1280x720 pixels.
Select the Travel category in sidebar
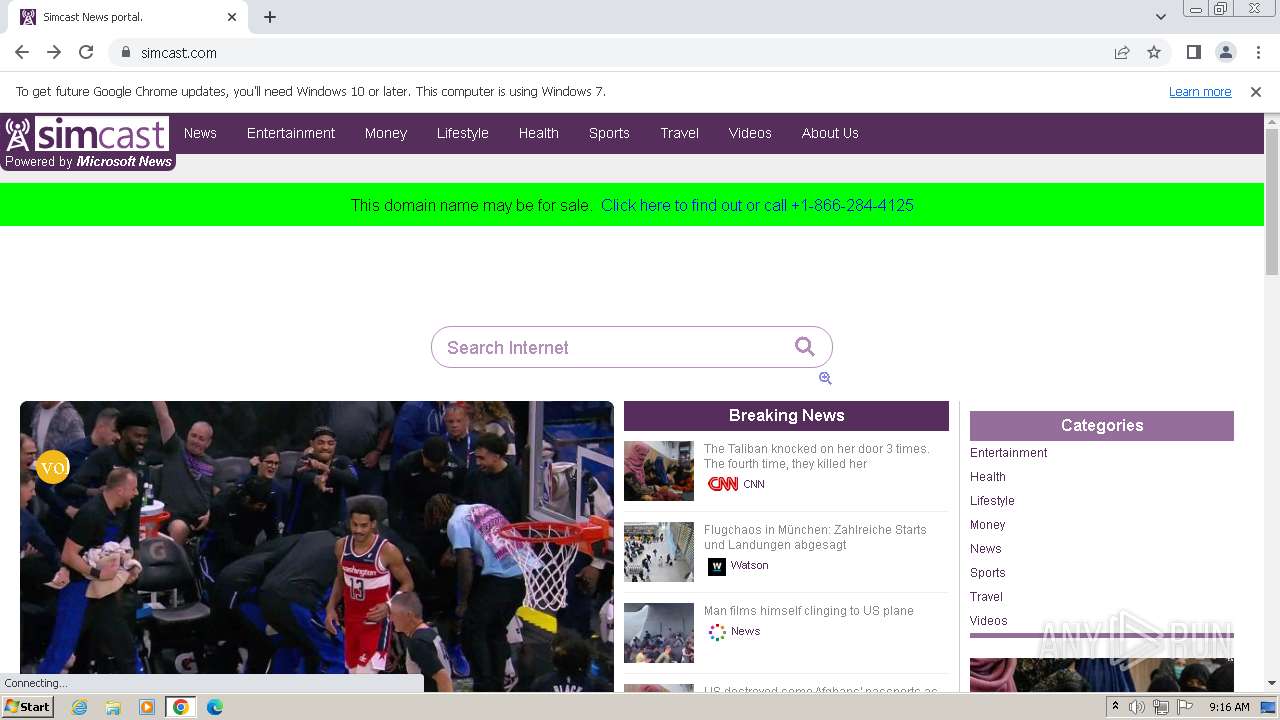click(986, 597)
